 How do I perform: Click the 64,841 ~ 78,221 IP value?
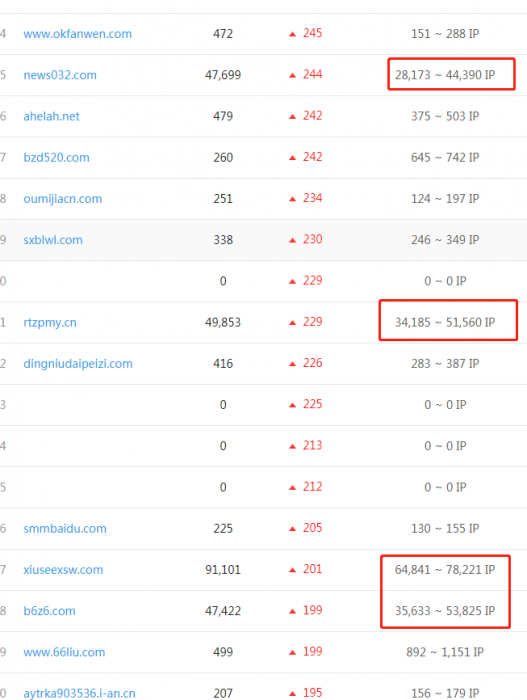click(x=445, y=570)
